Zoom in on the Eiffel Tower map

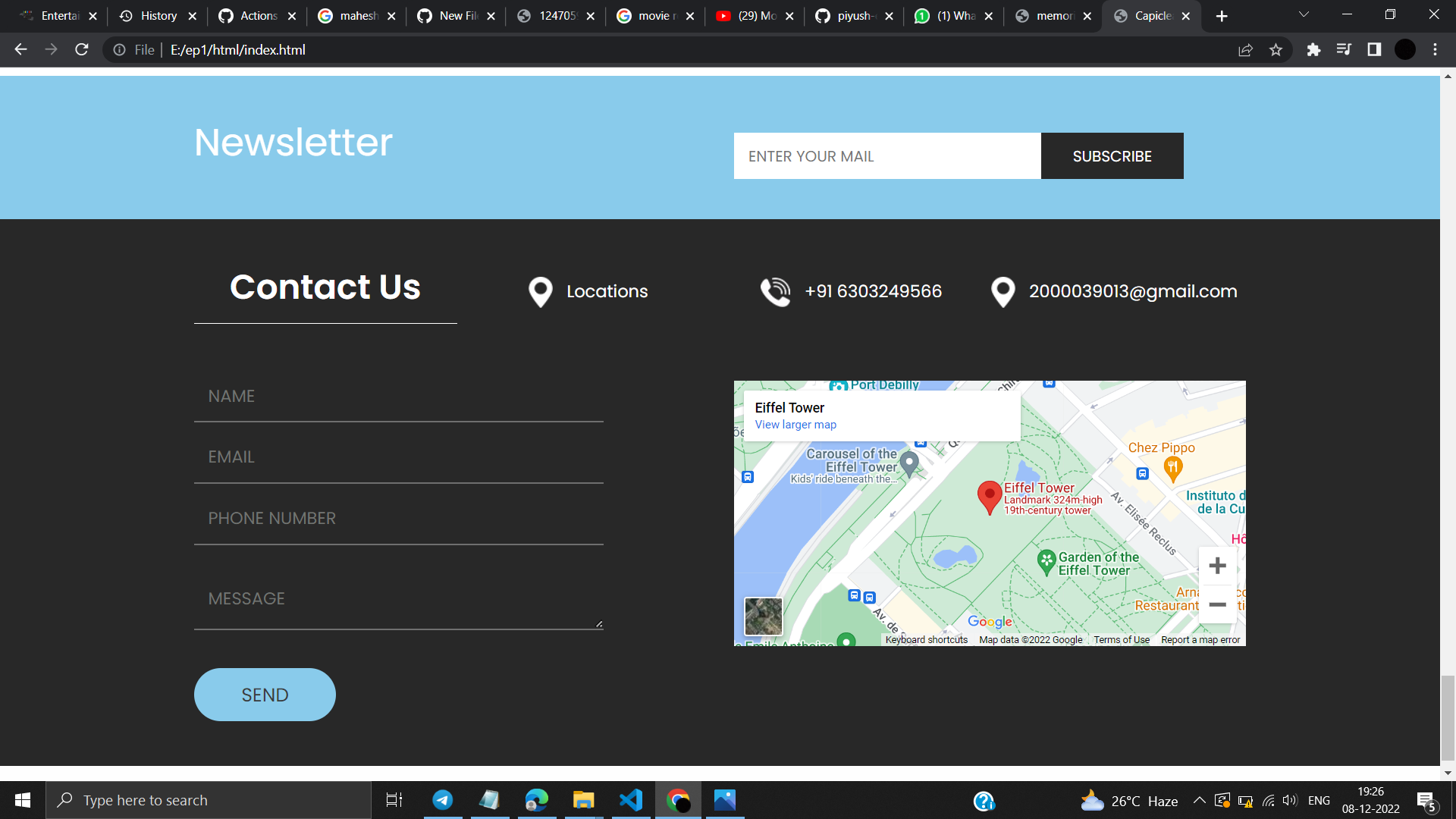1216,565
